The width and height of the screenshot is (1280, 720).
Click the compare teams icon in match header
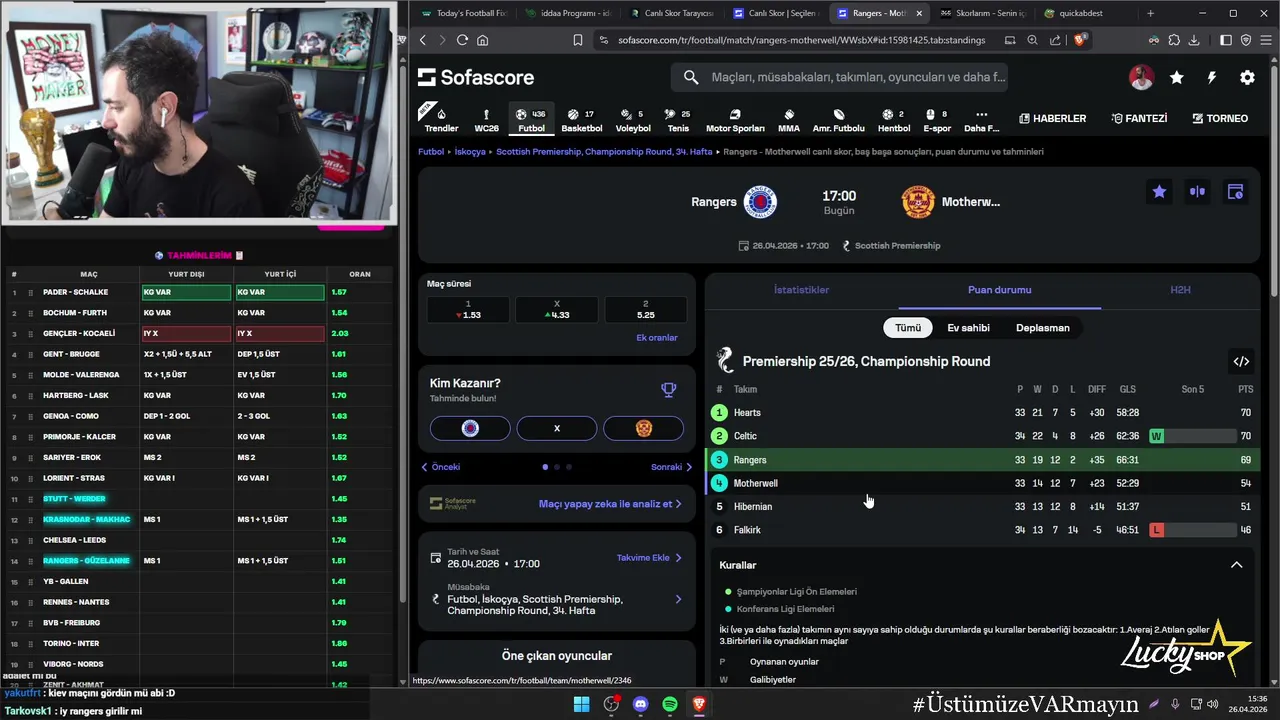1197,192
